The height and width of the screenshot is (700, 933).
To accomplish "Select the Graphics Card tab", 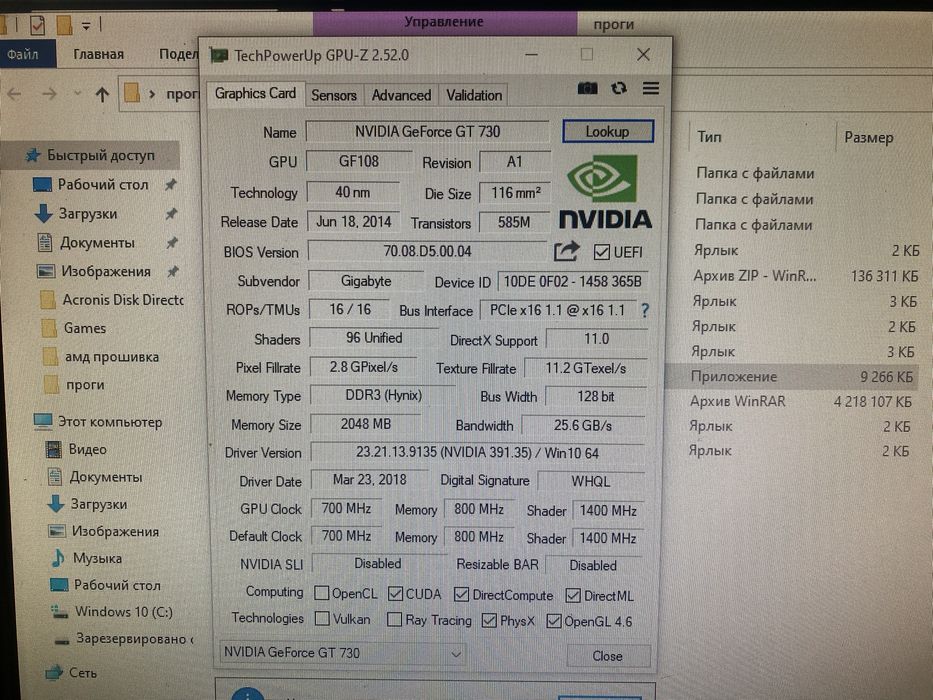I will (255, 94).
